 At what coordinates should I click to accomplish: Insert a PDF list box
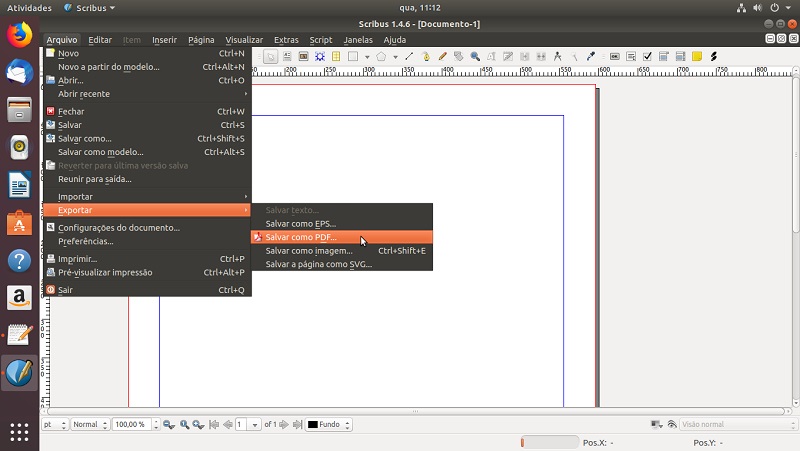(x=680, y=57)
